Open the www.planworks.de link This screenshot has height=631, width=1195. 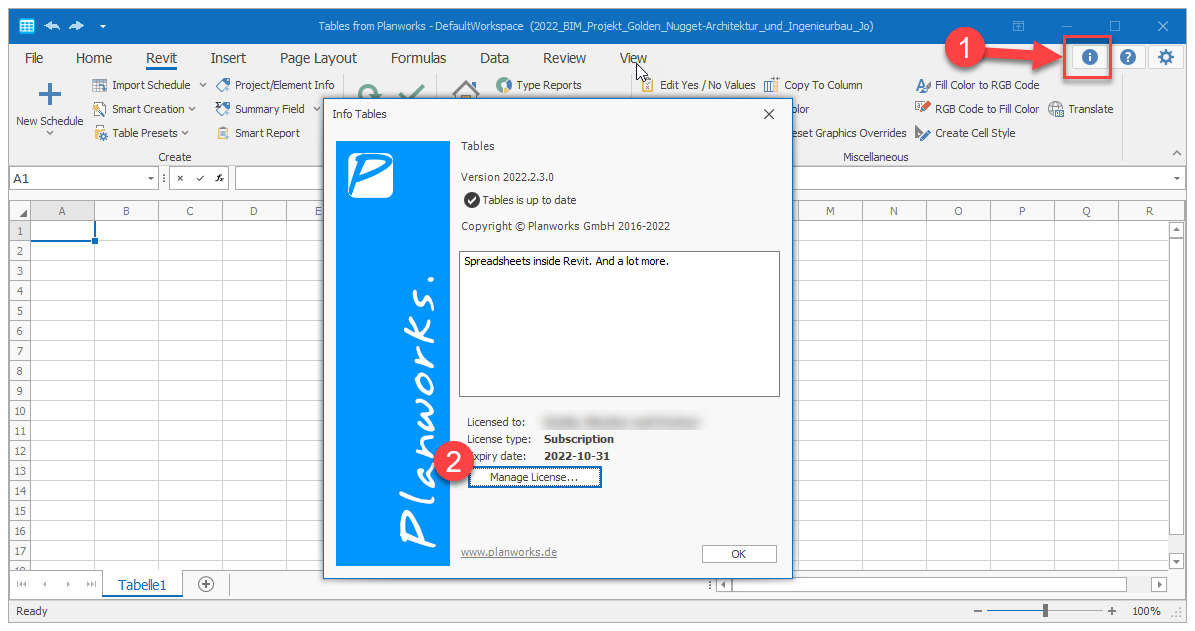tap(509, 552)
